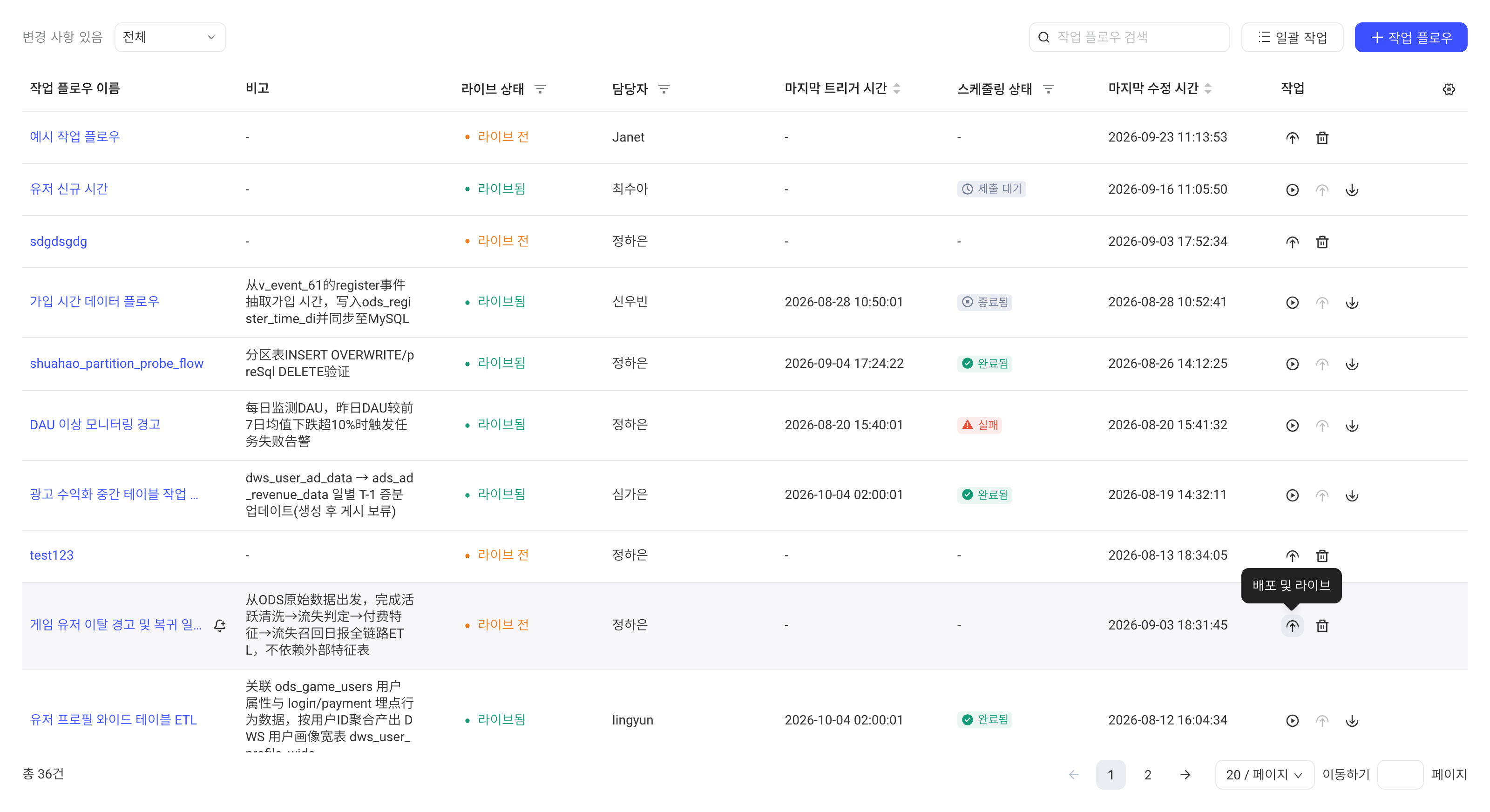Viewport: 1490px width, 812px height.
Task: Run the 유저 신규 시간 workflow play icon
Action: click(1292, 189)
